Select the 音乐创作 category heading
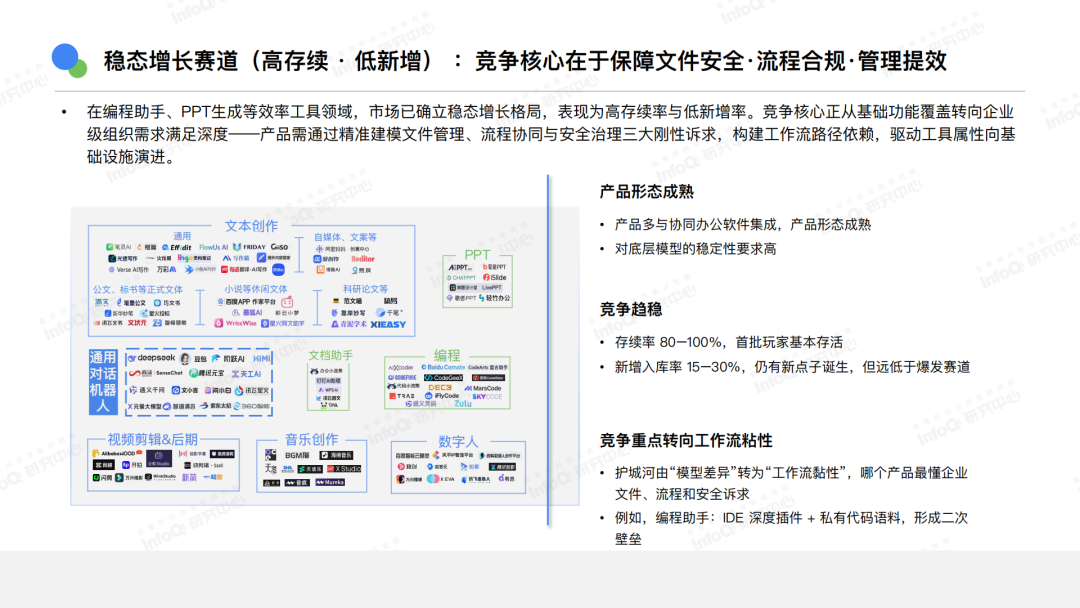The image size is (1080, 608). [311, 439]
